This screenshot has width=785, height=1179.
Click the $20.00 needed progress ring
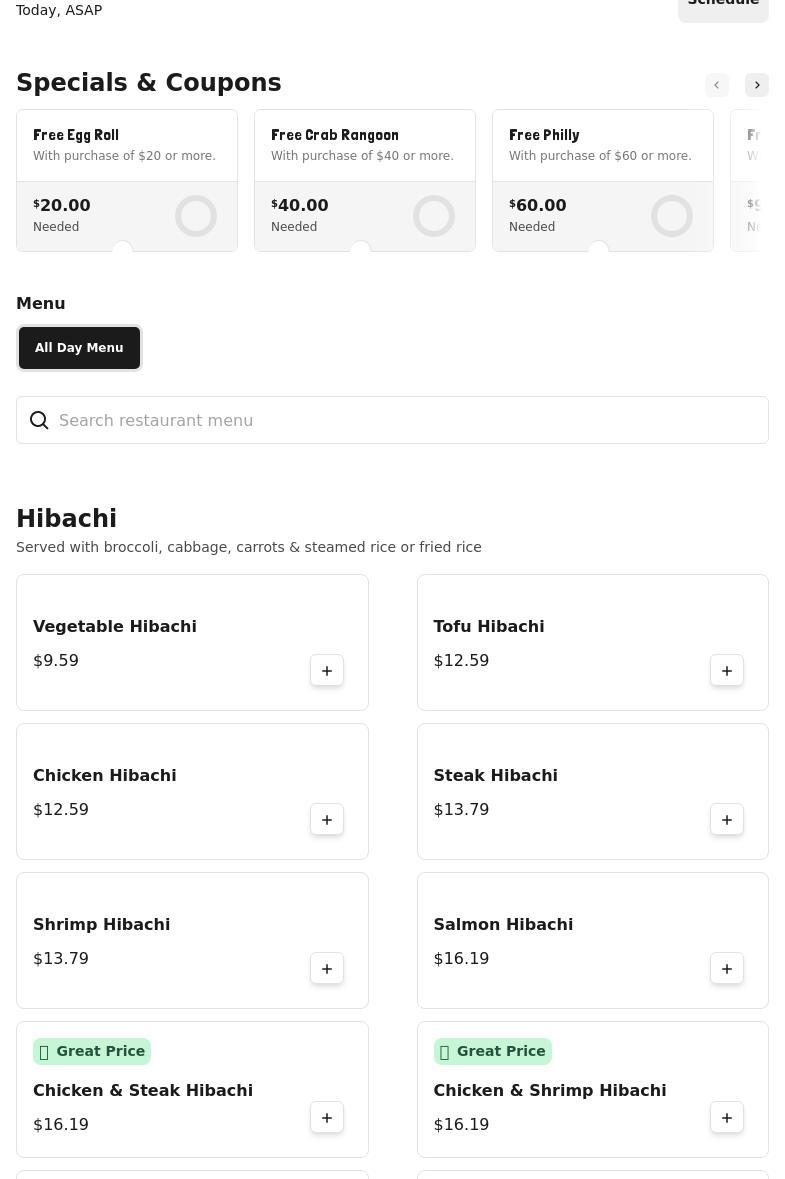(196, 216)
